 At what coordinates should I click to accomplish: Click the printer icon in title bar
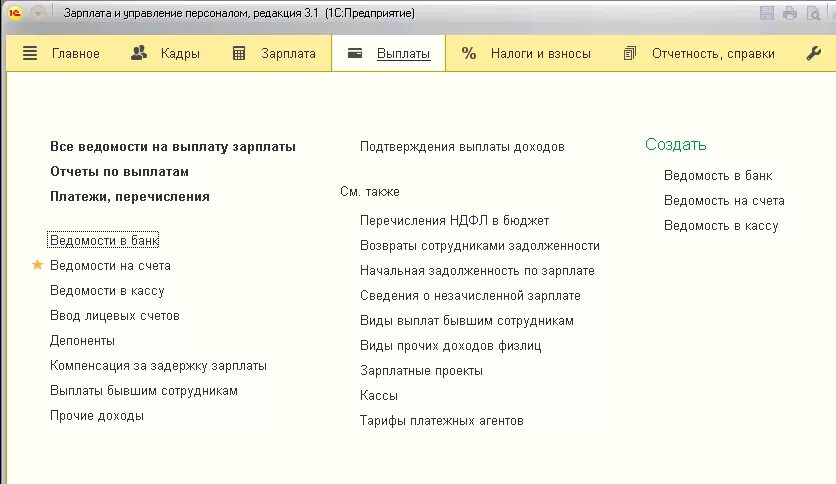(790, 13)
